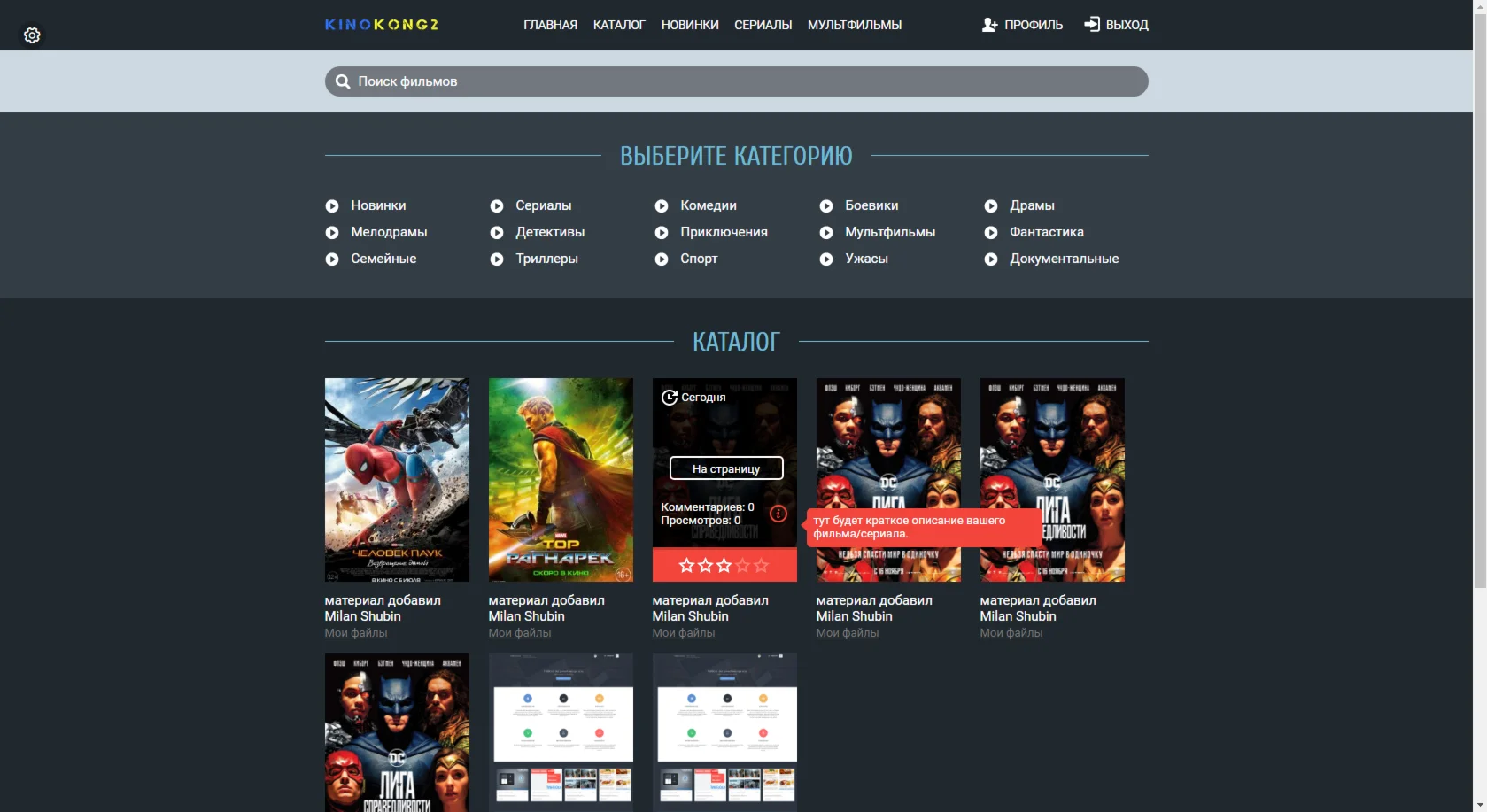Click the play icon beside Ужасы

pyautogui.click(x=826, y=259)
